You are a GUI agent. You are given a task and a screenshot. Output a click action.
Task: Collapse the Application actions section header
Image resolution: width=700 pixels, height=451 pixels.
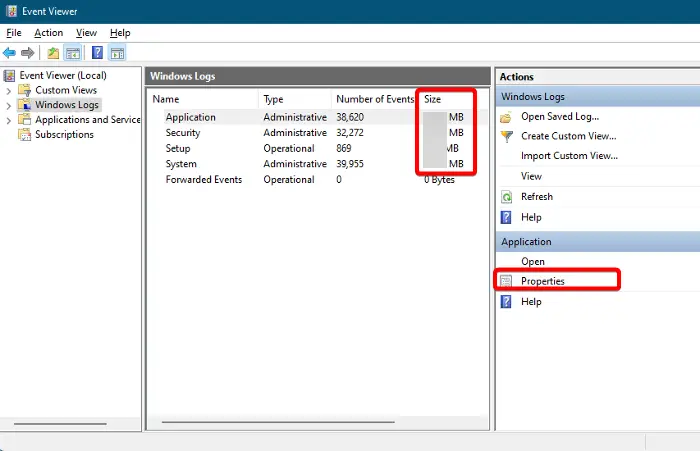598,242
